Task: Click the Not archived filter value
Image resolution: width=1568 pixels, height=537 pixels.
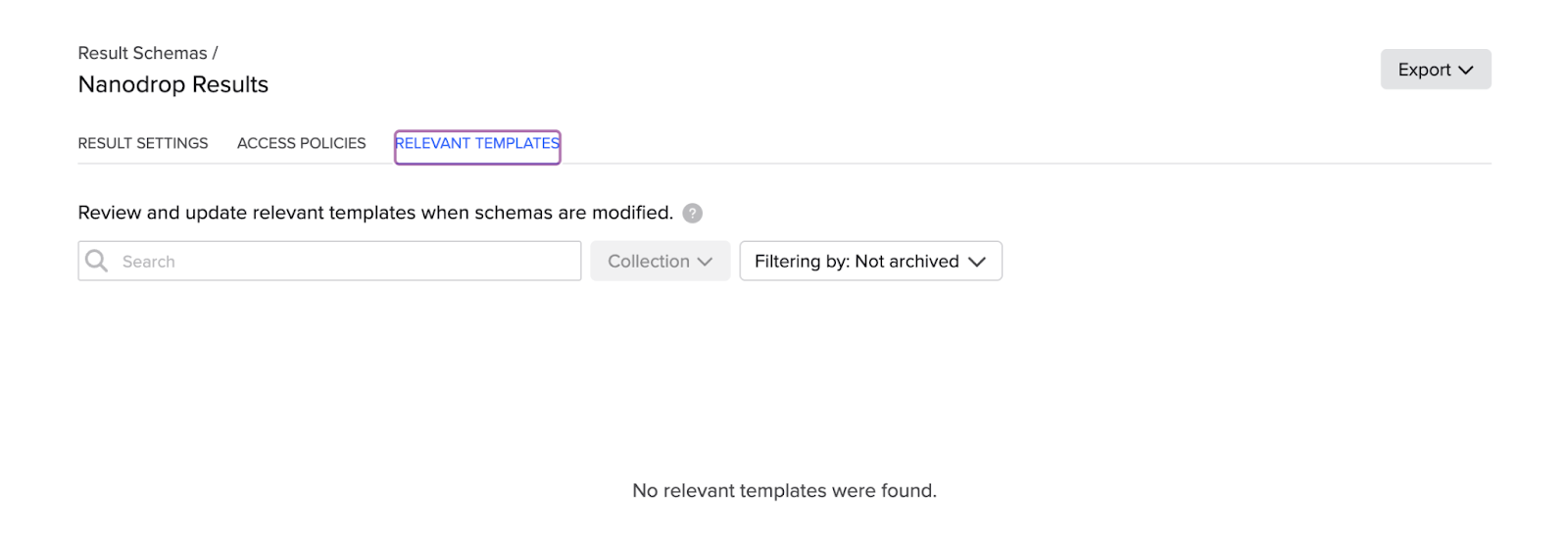Action: click(906, 262)
